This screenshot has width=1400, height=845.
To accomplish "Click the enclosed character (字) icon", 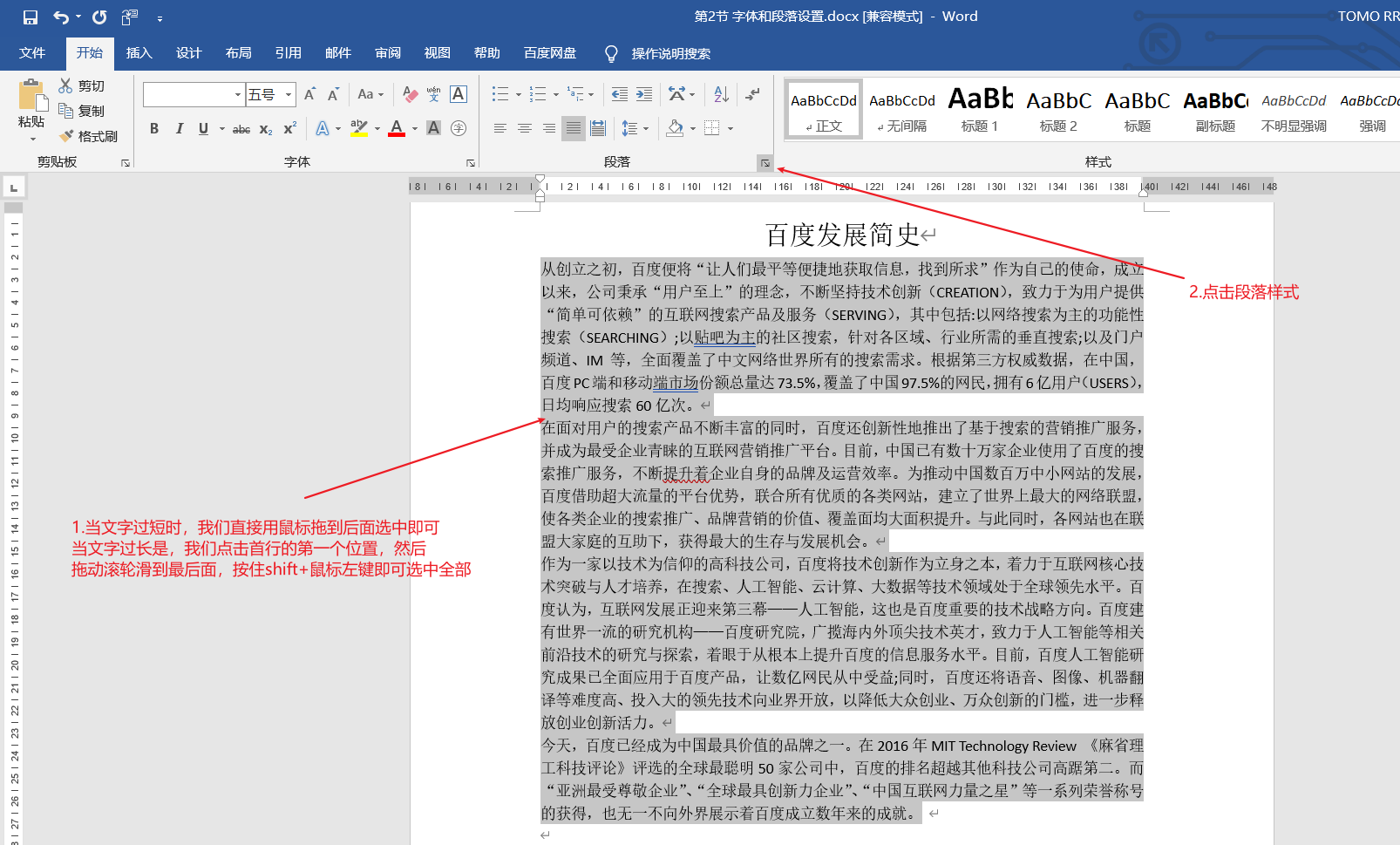I will coord(459,128).
